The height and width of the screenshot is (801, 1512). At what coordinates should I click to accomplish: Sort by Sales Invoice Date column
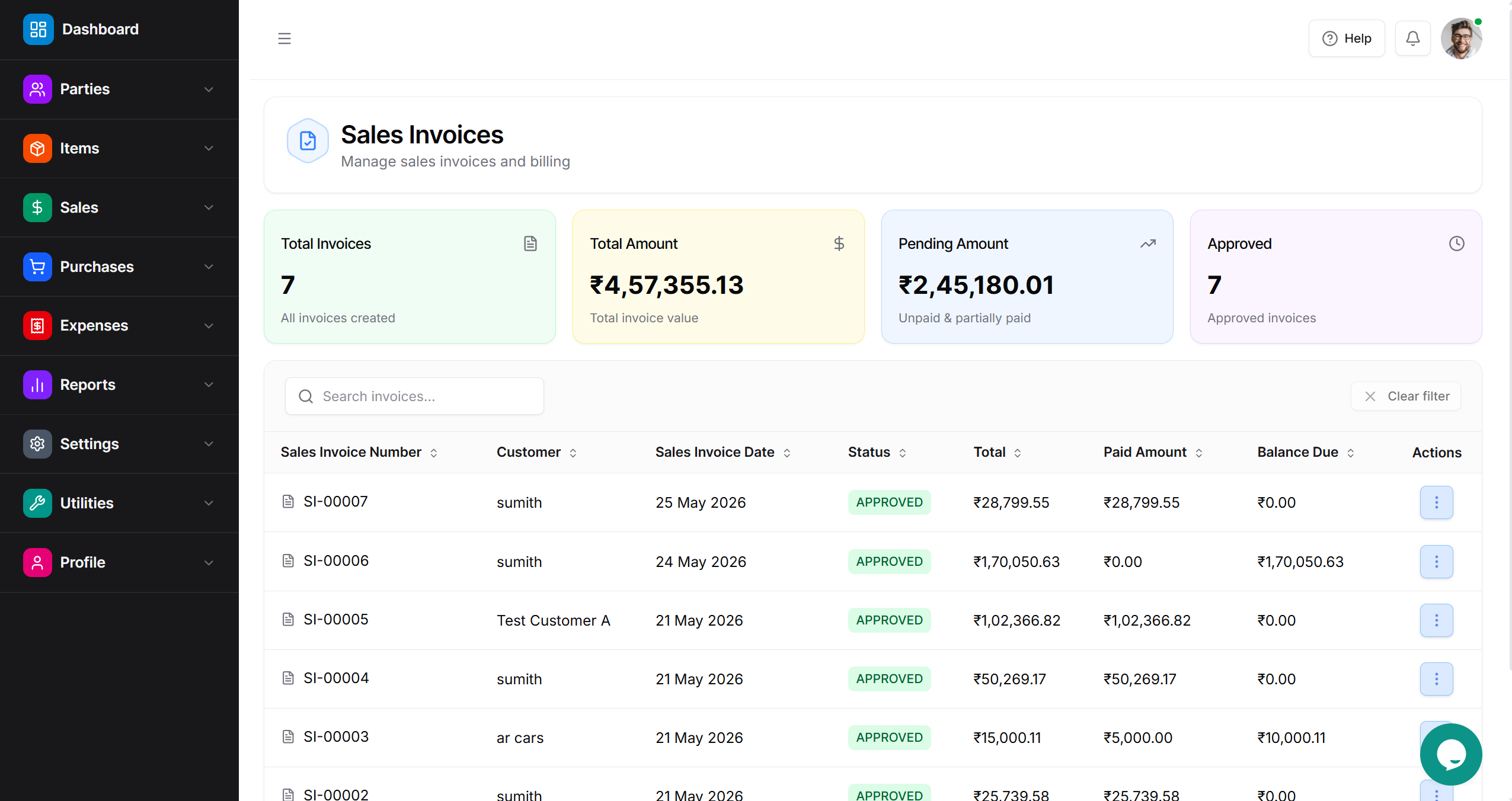[723, 452]
